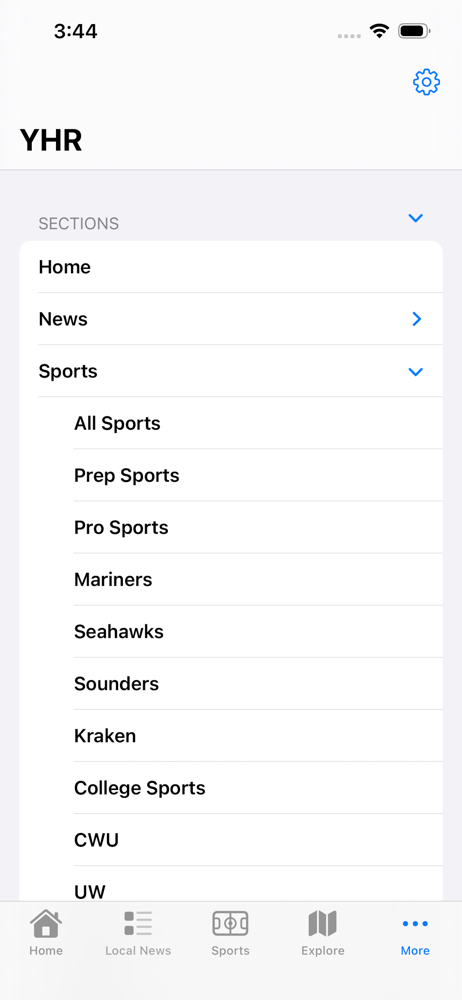This screenshot has height=1000, width=462.
Task: Collapse the Sports row chevron
Action: point(415,372)
